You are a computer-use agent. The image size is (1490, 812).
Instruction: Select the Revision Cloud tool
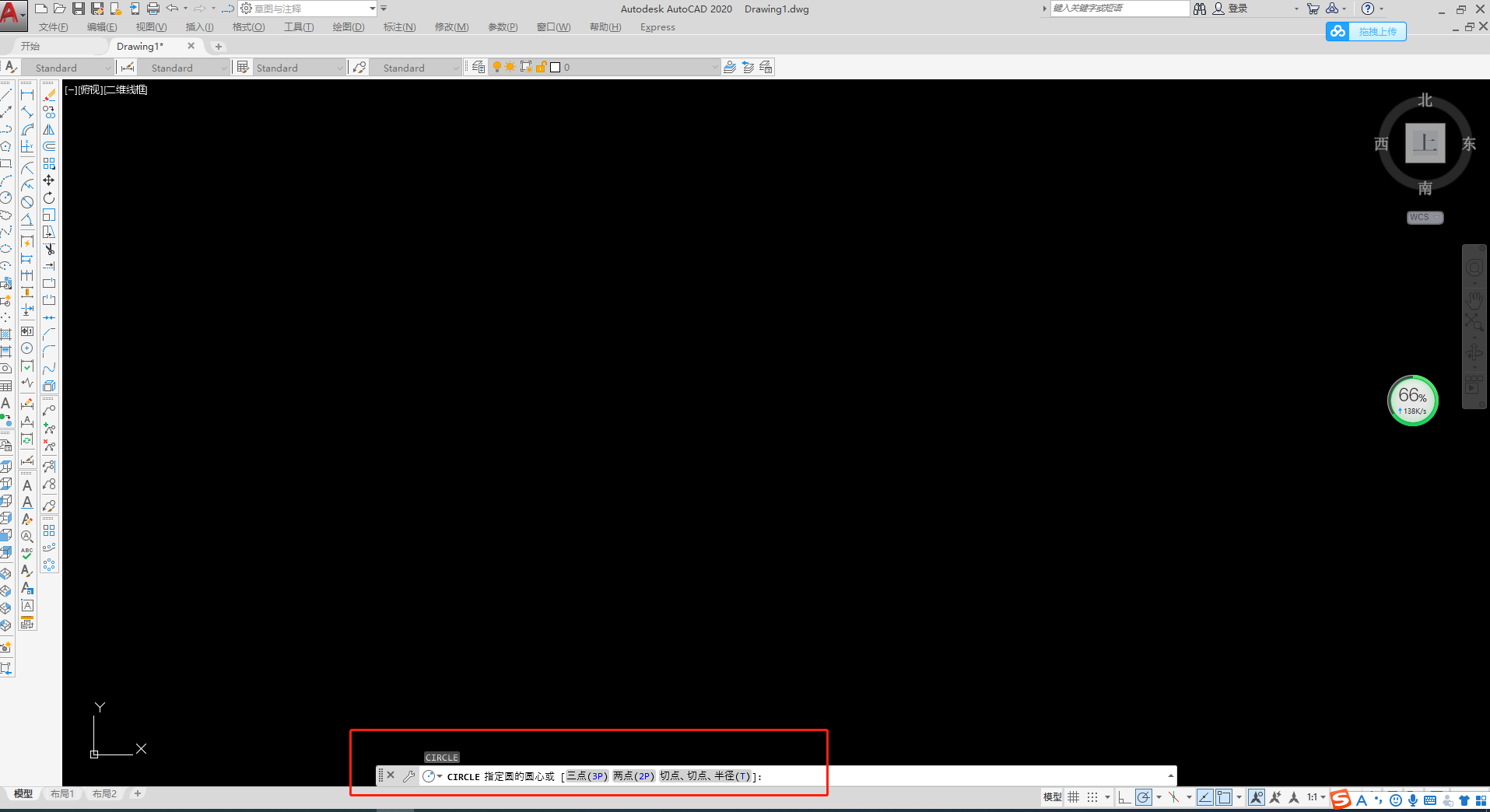(x=6, y=215)
